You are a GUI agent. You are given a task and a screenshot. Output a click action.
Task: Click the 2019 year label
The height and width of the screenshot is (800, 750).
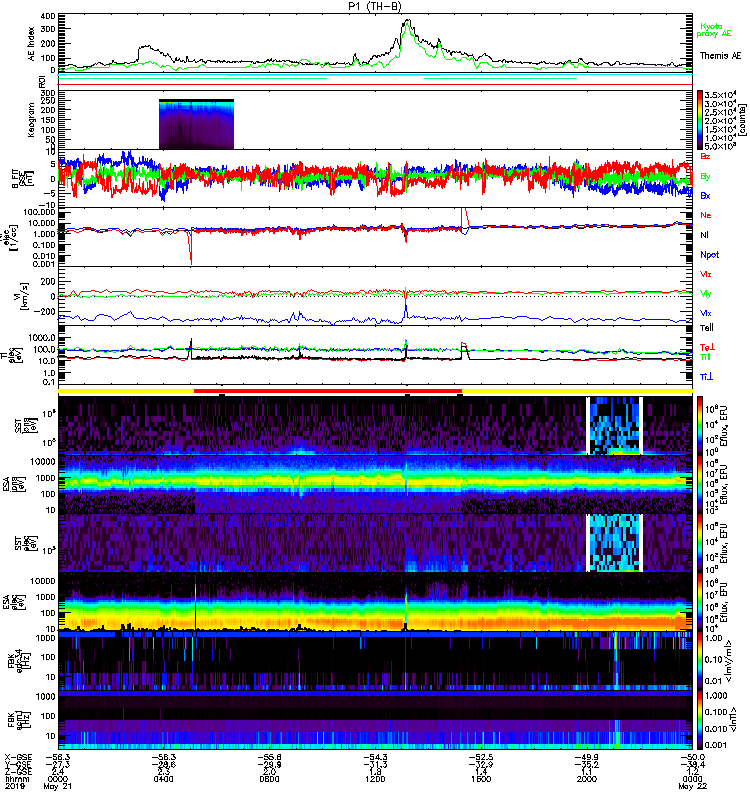point(15,787)
